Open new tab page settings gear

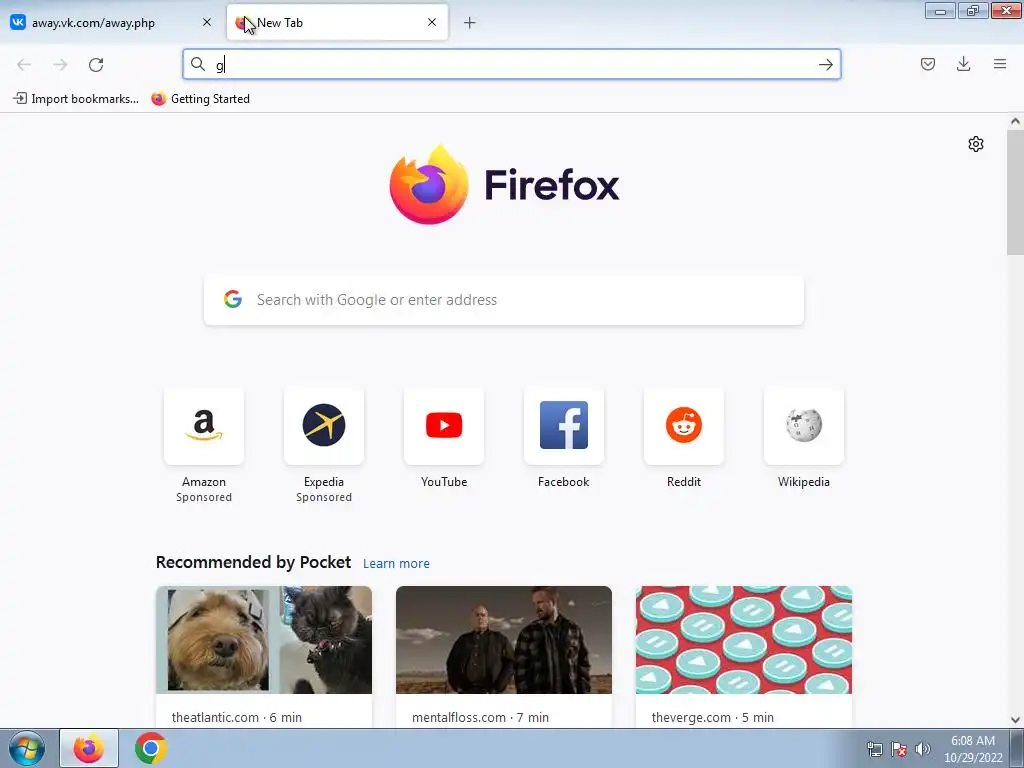point(976,144)
